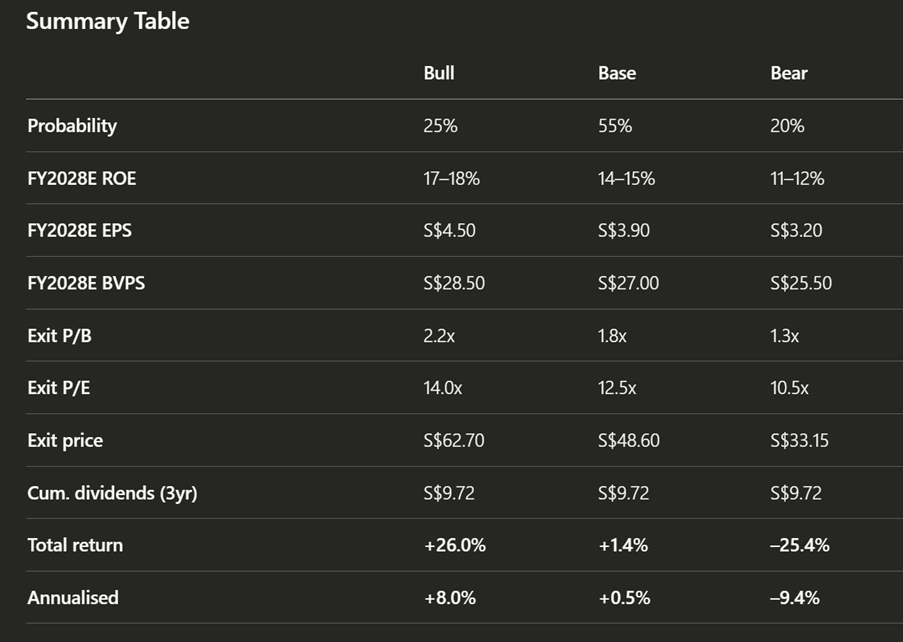Click Bear total return –25.4%

[x=800, y=545]
